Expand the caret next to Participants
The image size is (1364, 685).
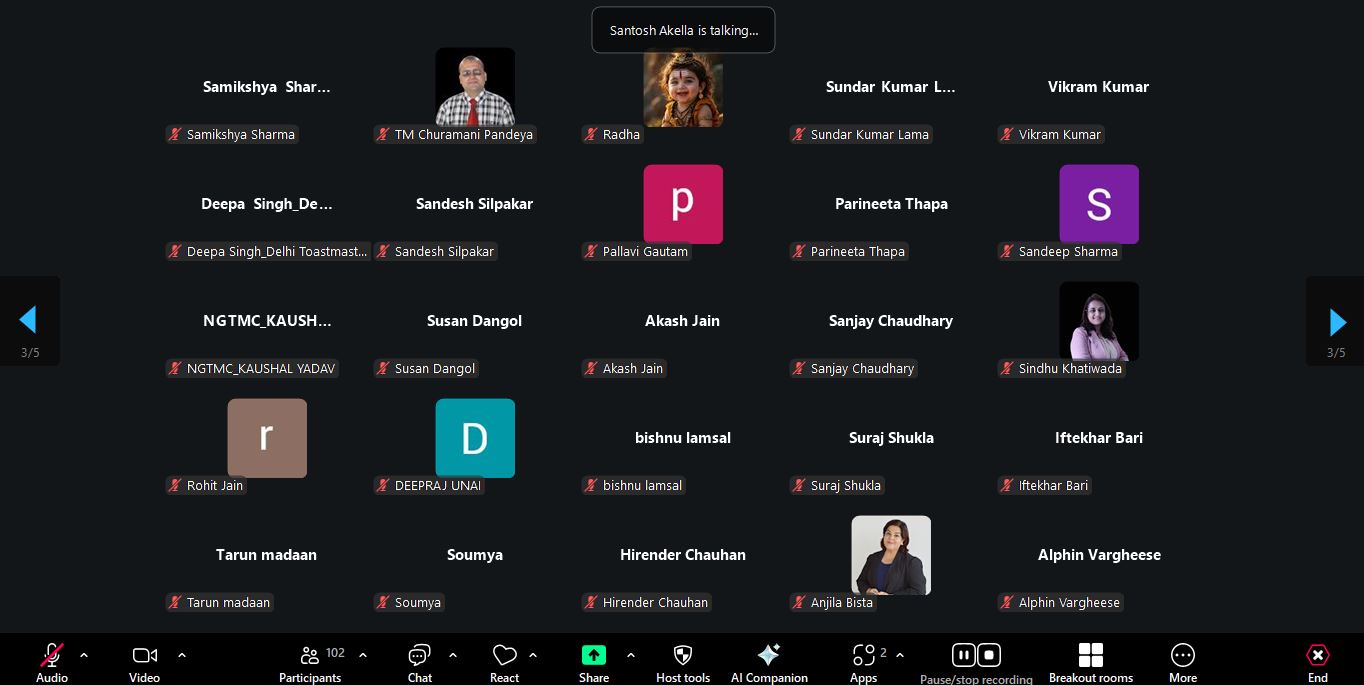coord(362,655)
